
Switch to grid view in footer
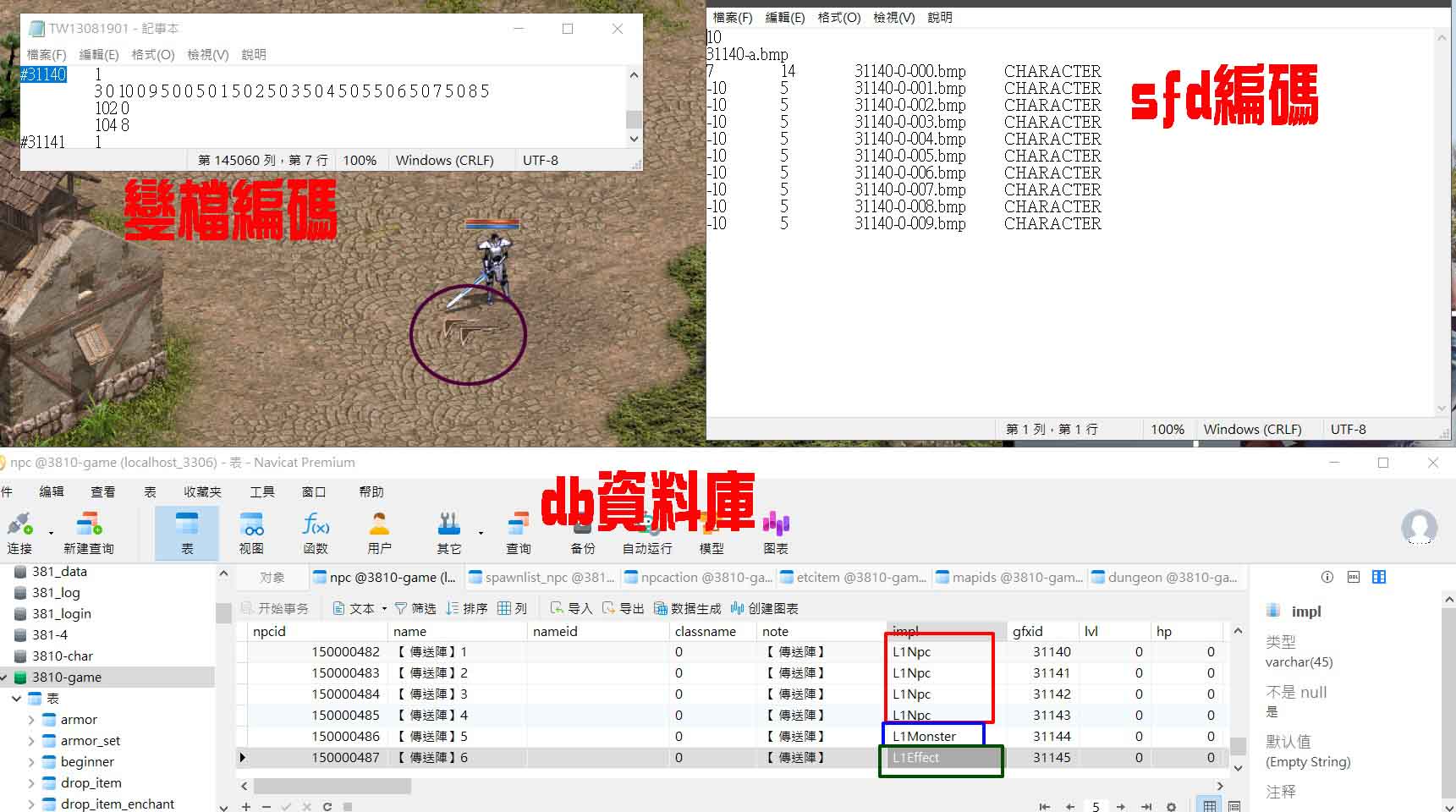tap(1210, 806)
